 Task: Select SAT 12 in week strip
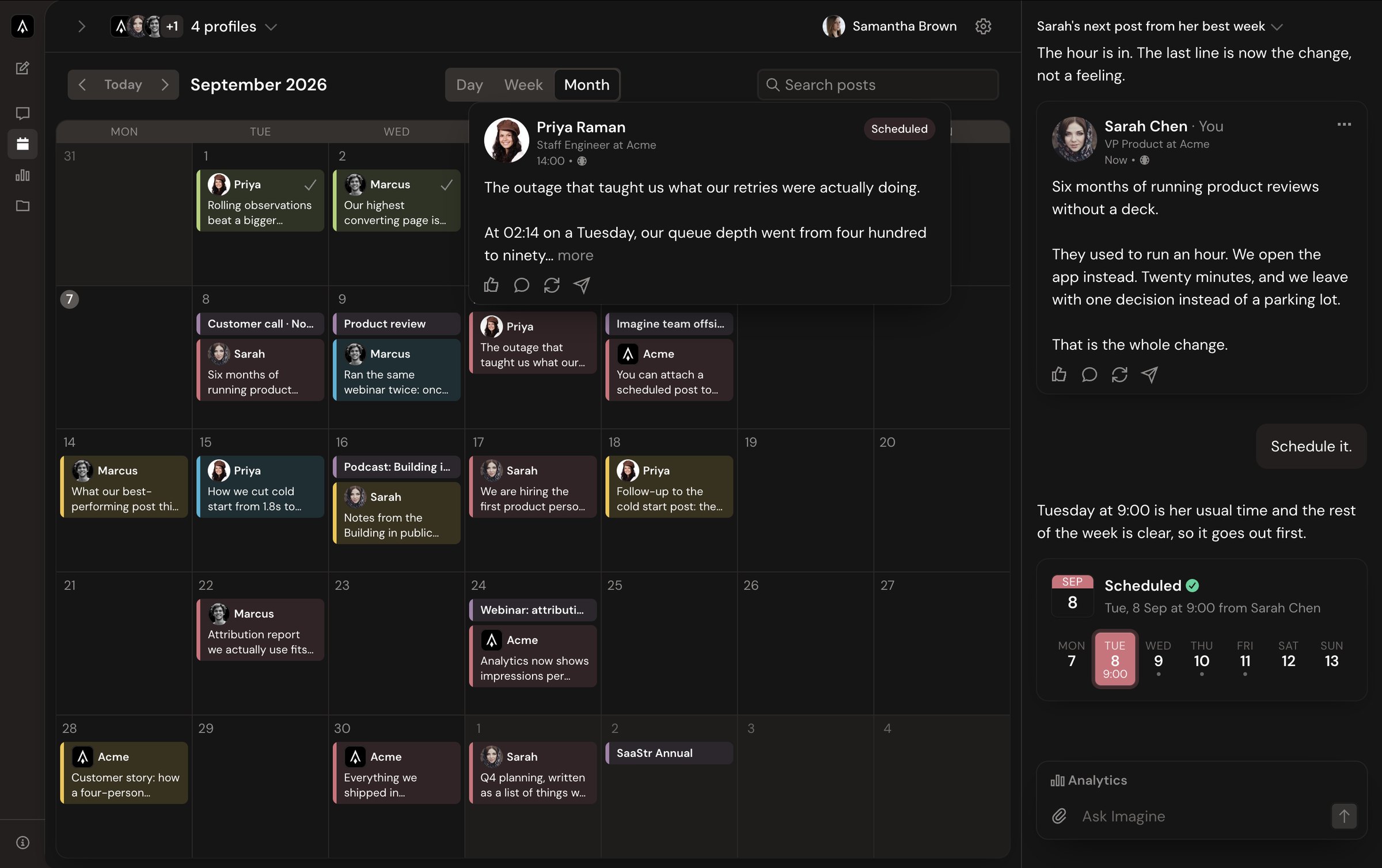tap(1288, 655)
